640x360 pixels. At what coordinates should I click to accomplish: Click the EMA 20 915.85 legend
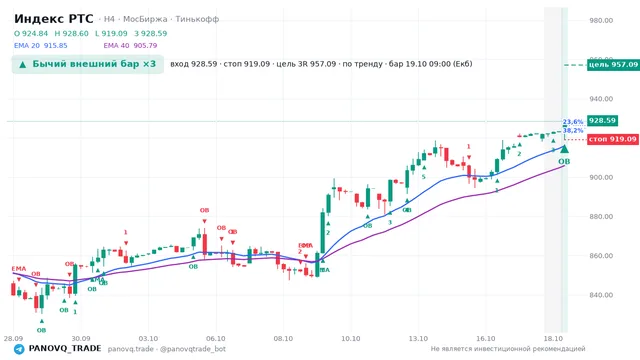tap(40, 46)
